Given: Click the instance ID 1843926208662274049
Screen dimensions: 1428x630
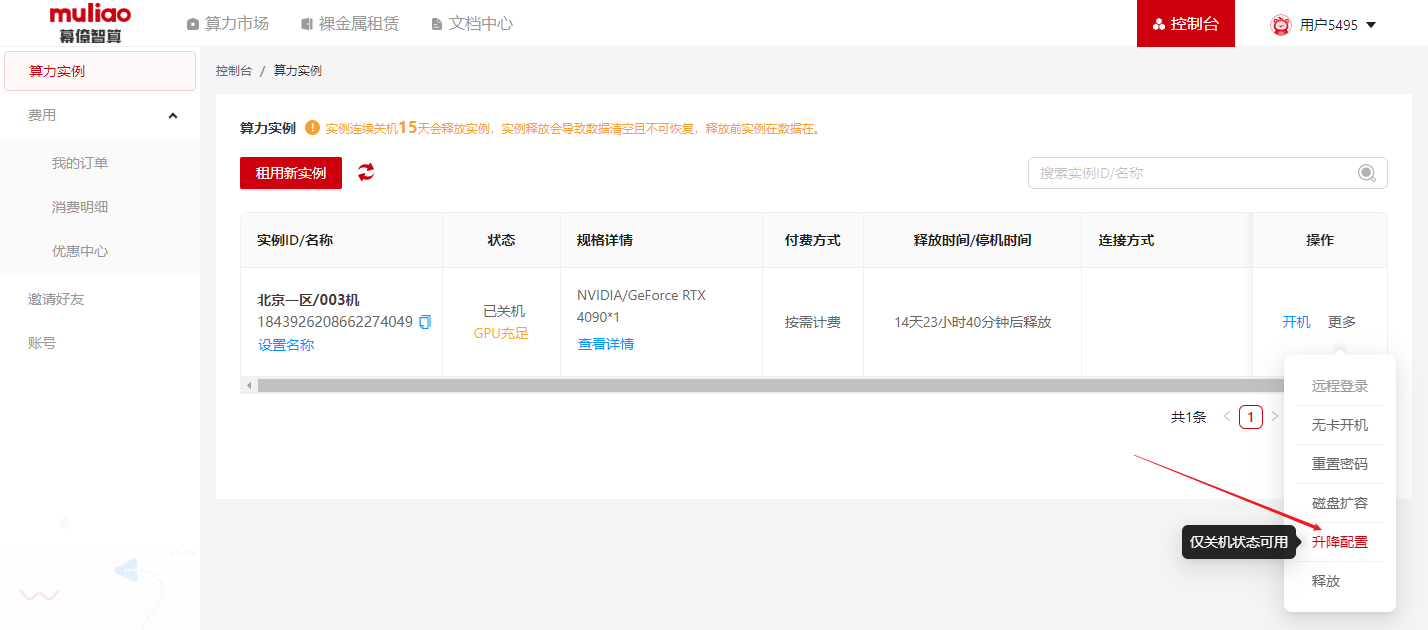Looking at the screenshot, I should tap(335, 322).
